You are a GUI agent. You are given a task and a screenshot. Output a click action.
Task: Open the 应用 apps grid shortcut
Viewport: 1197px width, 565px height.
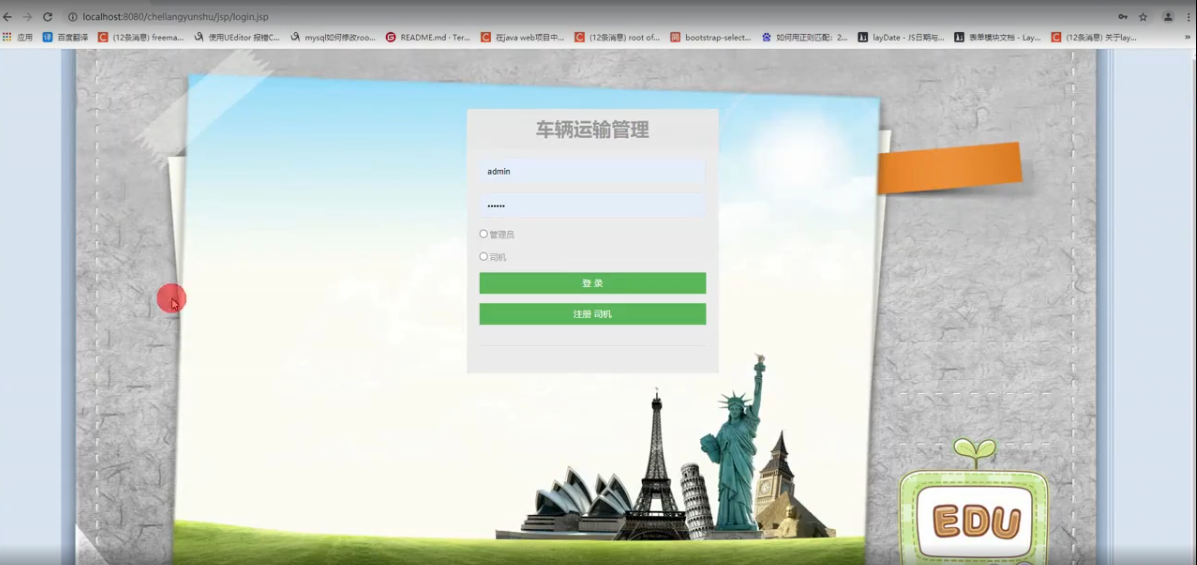pyautogui.click(x=17, y=37)
